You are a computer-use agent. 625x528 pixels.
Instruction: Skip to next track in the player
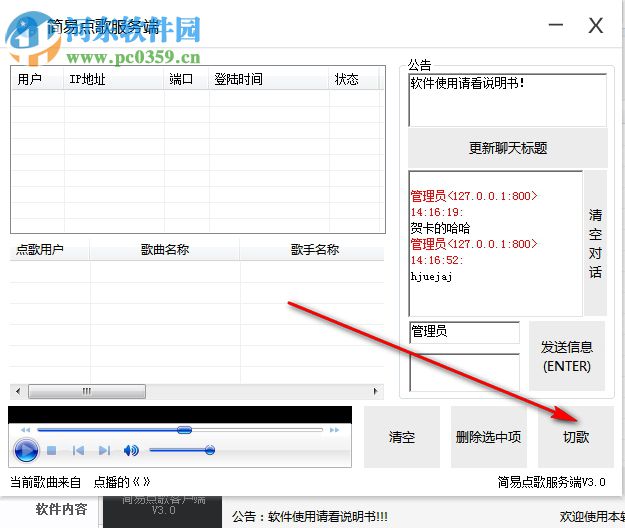click(104, 451)
